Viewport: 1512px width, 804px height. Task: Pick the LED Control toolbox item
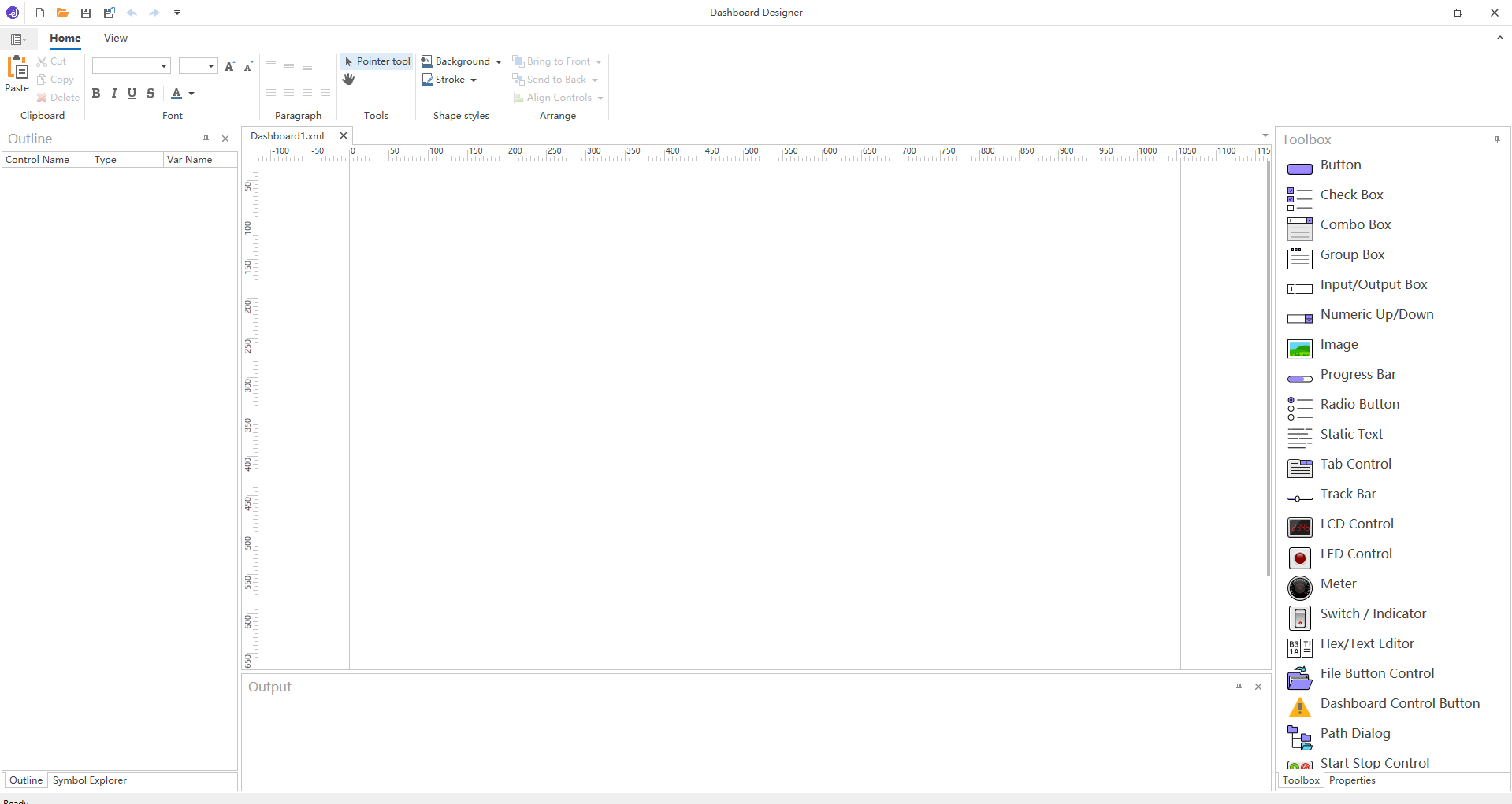tap(1355, 554)
